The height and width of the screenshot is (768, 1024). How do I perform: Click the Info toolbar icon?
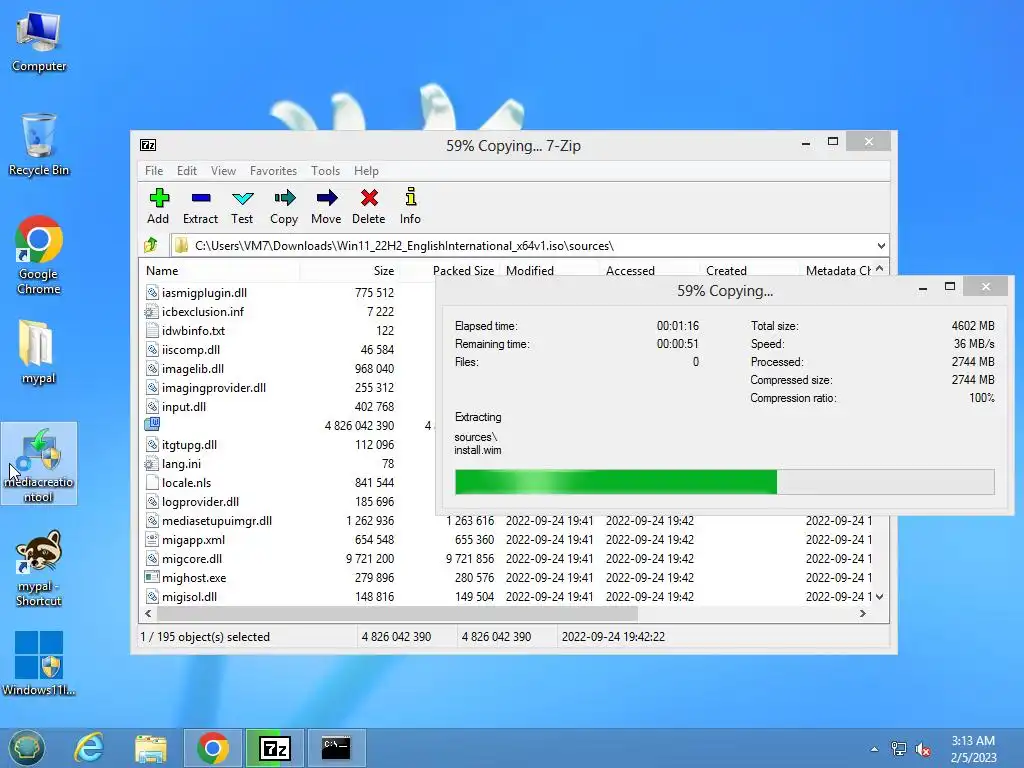point(410,197)
